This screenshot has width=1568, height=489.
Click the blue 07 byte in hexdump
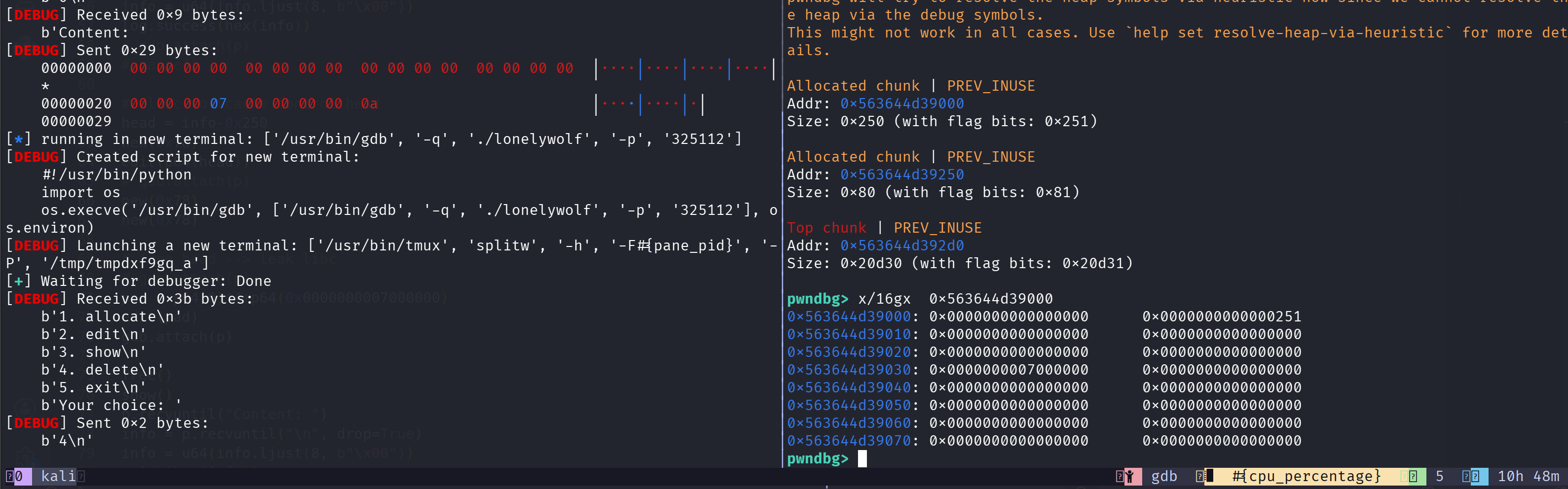pos(219,104)
